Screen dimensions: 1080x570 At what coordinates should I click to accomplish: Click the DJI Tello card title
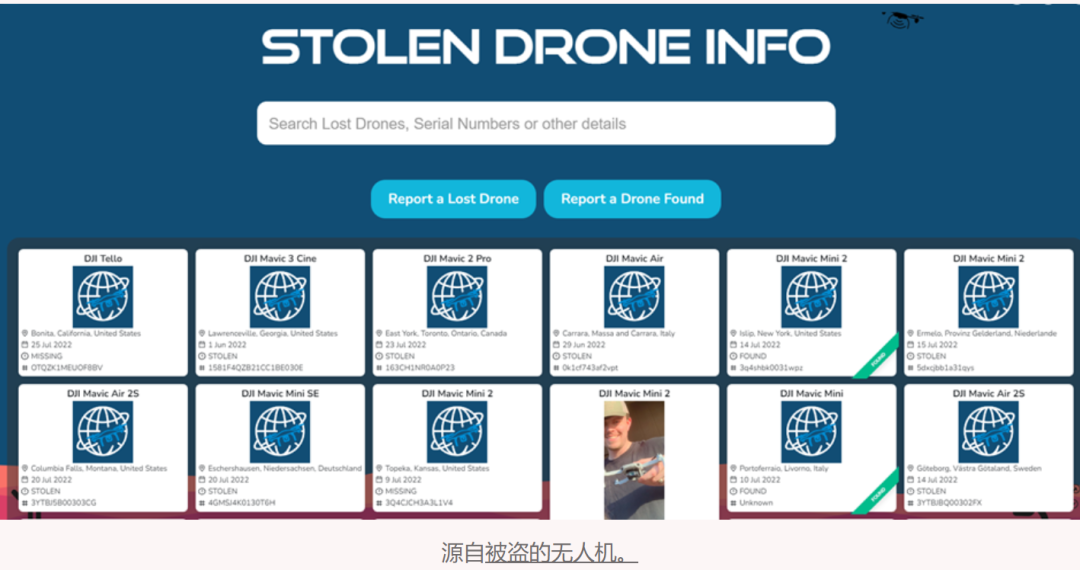(x=103, y=258)
